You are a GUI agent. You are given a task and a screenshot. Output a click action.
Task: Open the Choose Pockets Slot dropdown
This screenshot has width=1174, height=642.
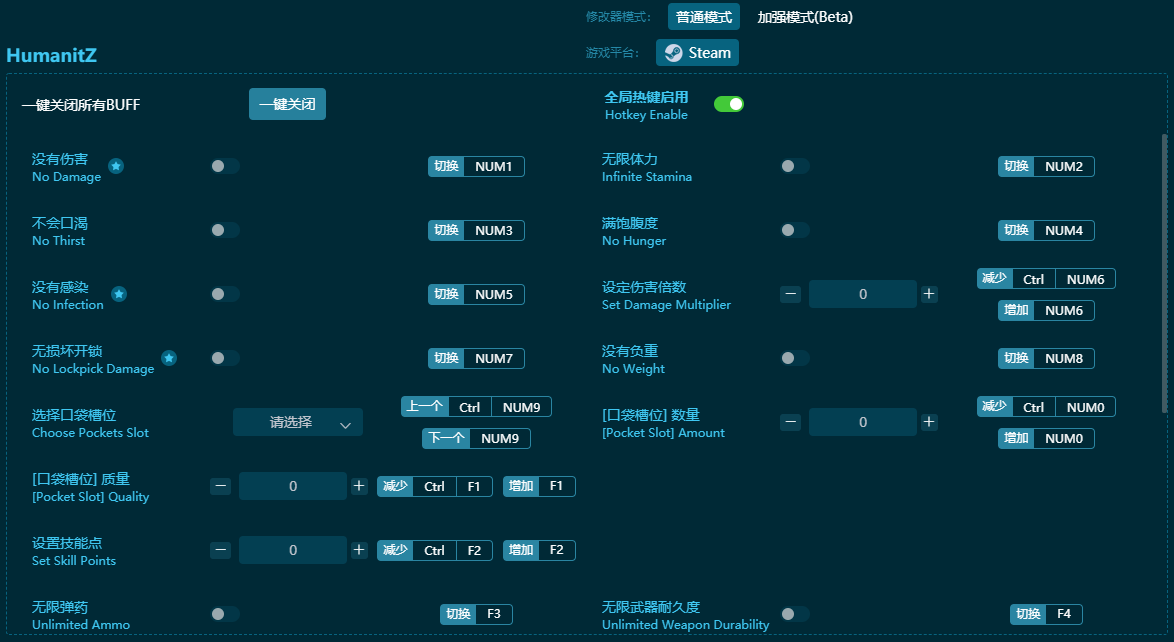pos(298,422)
